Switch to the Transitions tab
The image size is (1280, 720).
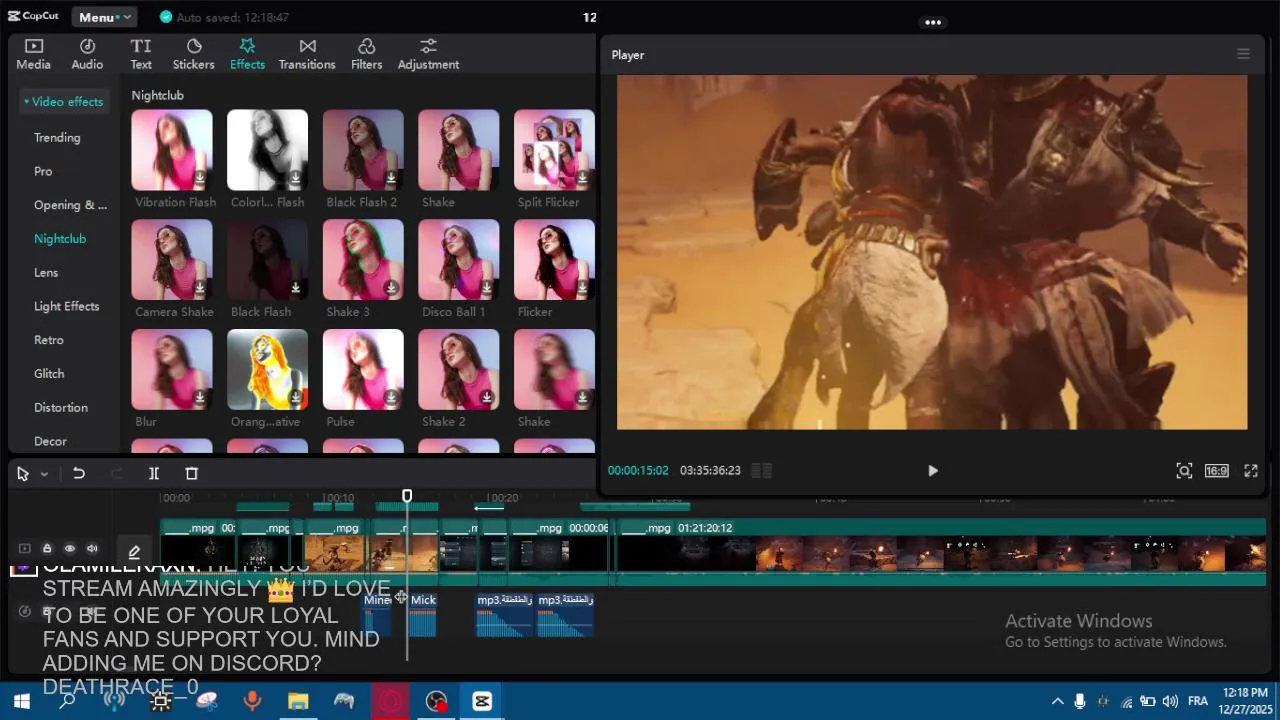click(307, 55)
